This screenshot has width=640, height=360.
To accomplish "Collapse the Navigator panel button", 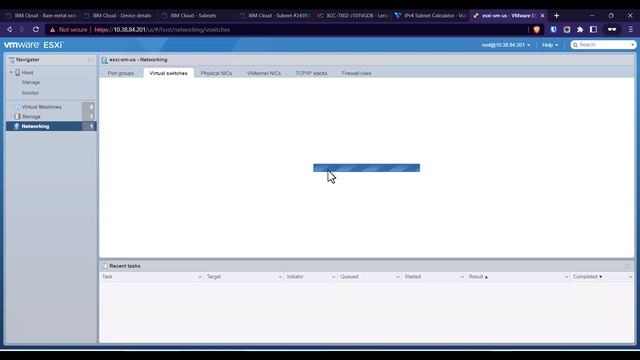I will (x=90, y=60).
